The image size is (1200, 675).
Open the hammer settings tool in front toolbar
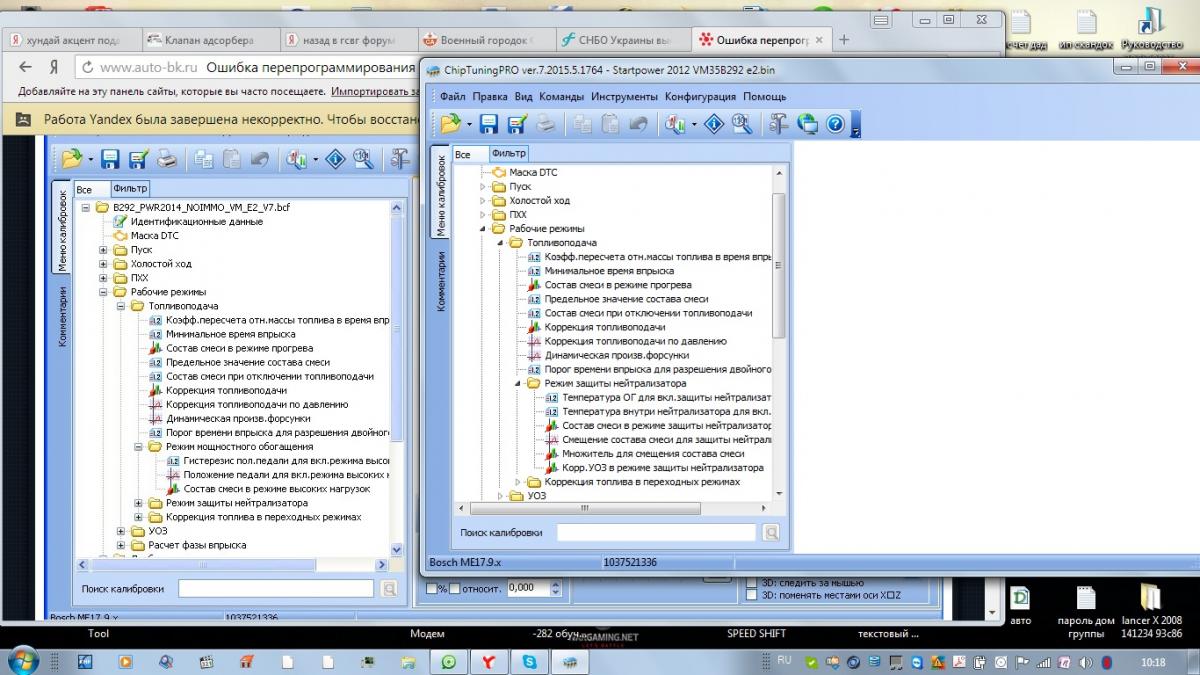click(x=779, y=124)
